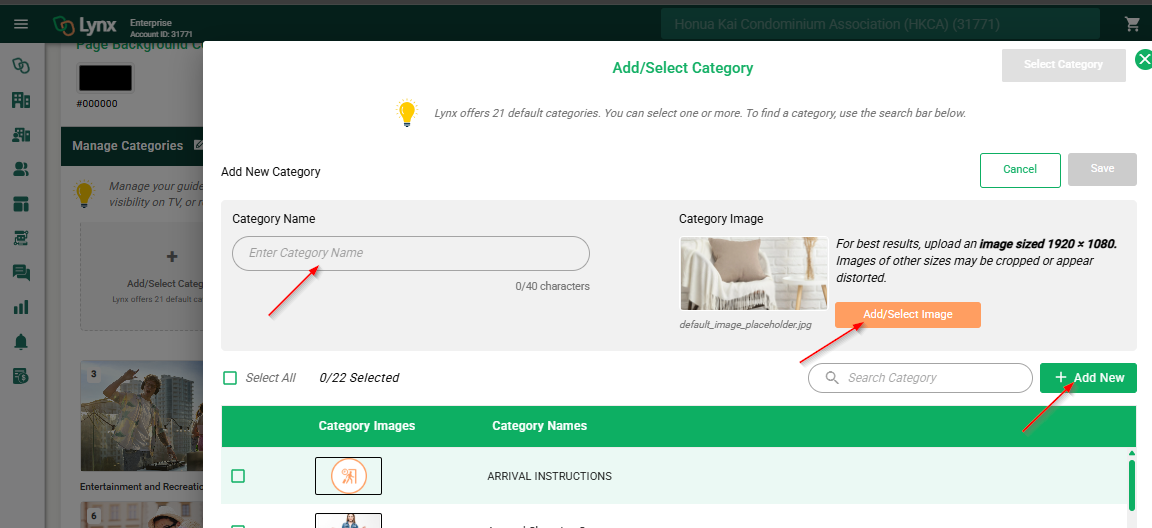The height and width of the screenshot is (528, 1152).
Task: Open the building sidebar icon
Action: (21, 100)
